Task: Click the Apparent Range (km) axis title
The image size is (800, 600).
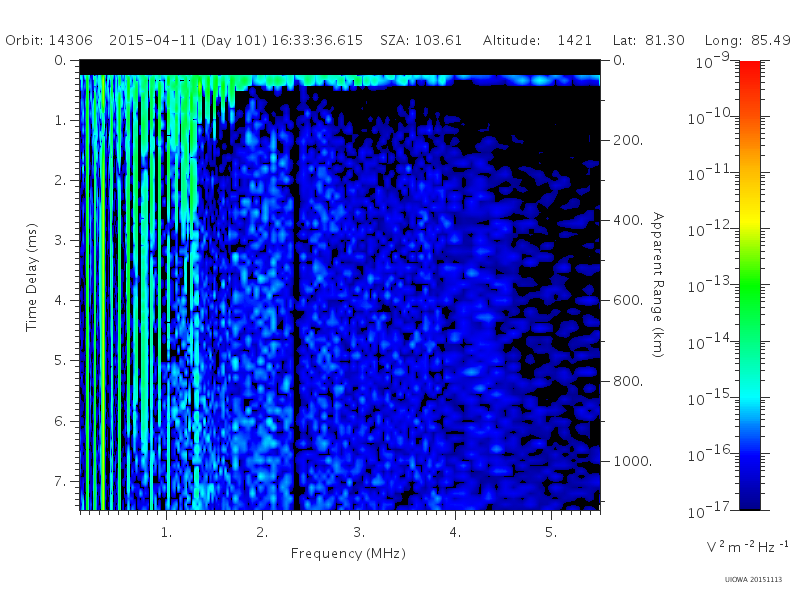Action: pos(658,285)
